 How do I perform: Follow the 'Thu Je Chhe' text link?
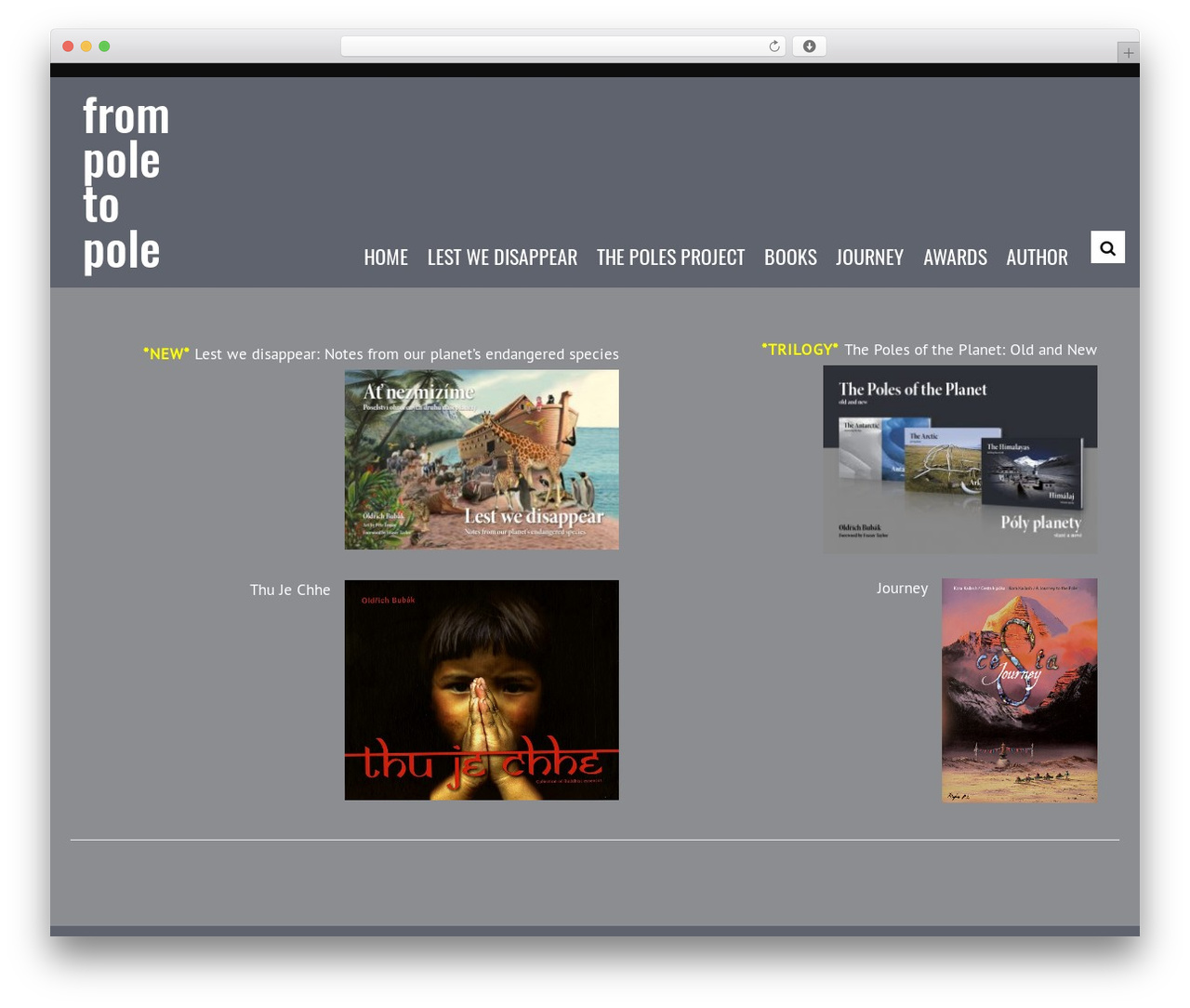(290, 590)
